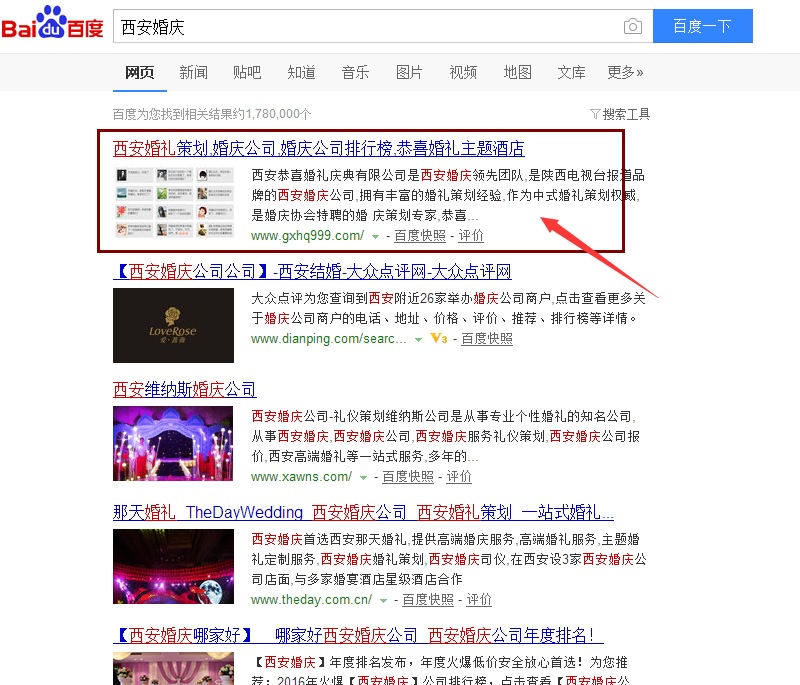Open the 贴吧 tab

[247, 72]
